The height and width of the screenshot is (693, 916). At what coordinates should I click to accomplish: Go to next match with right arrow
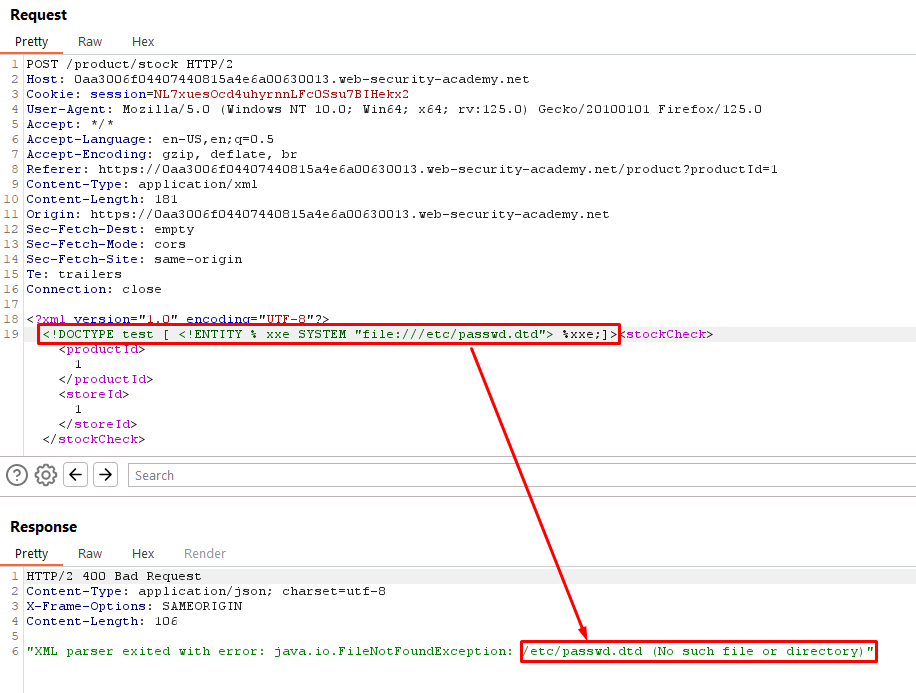coord(106,474)
